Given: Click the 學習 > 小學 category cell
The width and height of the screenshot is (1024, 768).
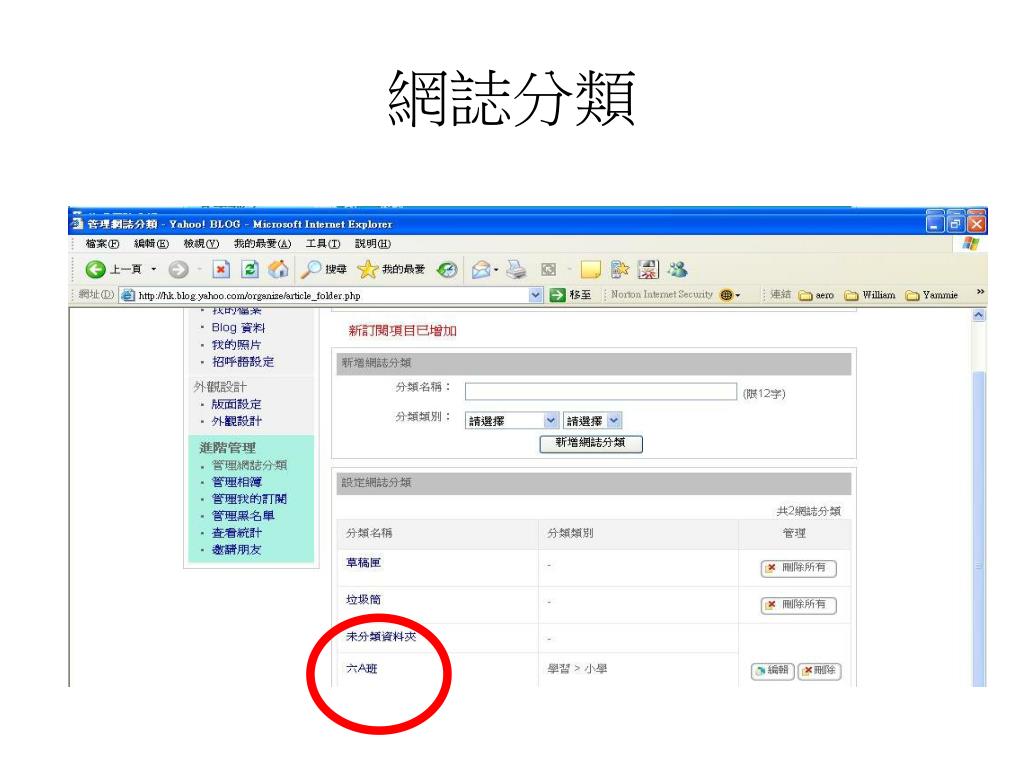Looking at the screenshot, I should [577, 669].
